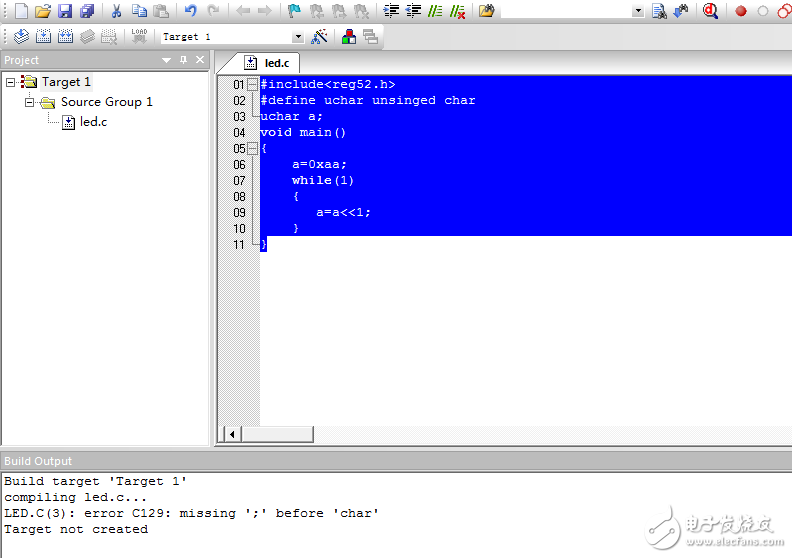Viewport: 792px width, 558px height.
Task: Select Target 1 in project tree
Action: [66, 82]
